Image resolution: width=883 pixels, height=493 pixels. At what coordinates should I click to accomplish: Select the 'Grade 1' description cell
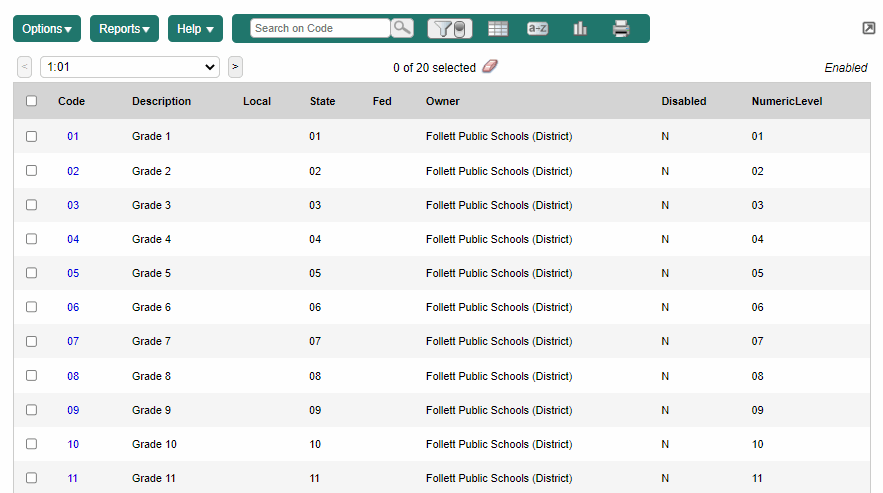point(151,136)
